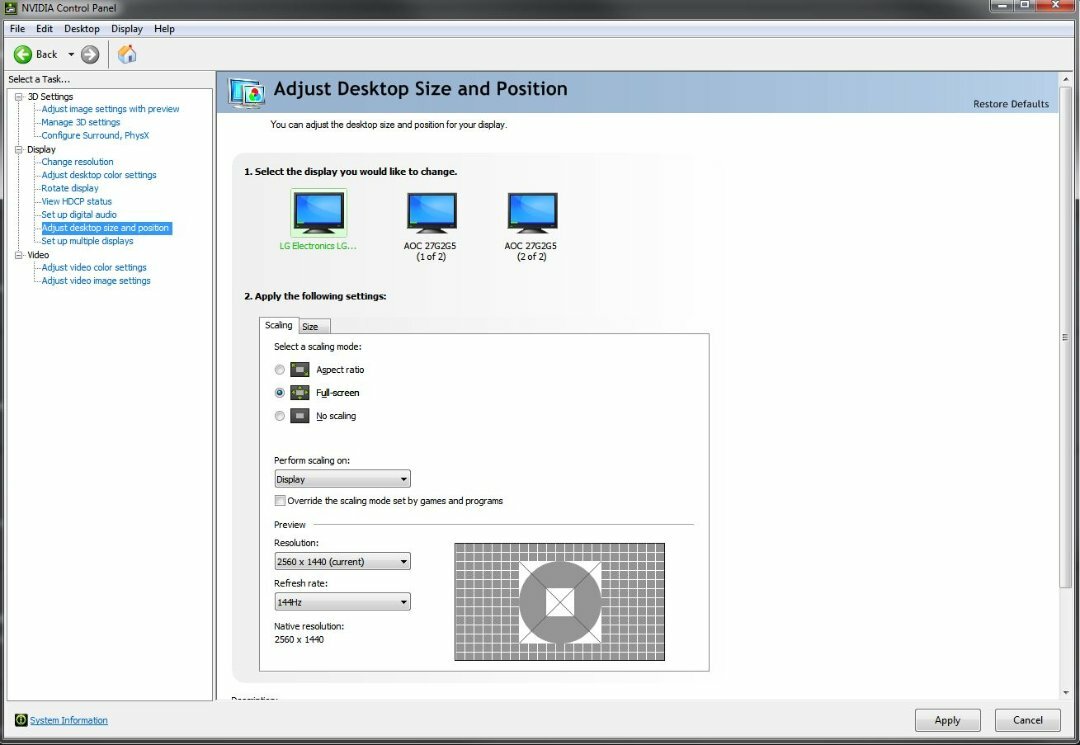Open the forward navigation arrow icon
Viewport: 1080px width, 745px height.
coord(88,54)
